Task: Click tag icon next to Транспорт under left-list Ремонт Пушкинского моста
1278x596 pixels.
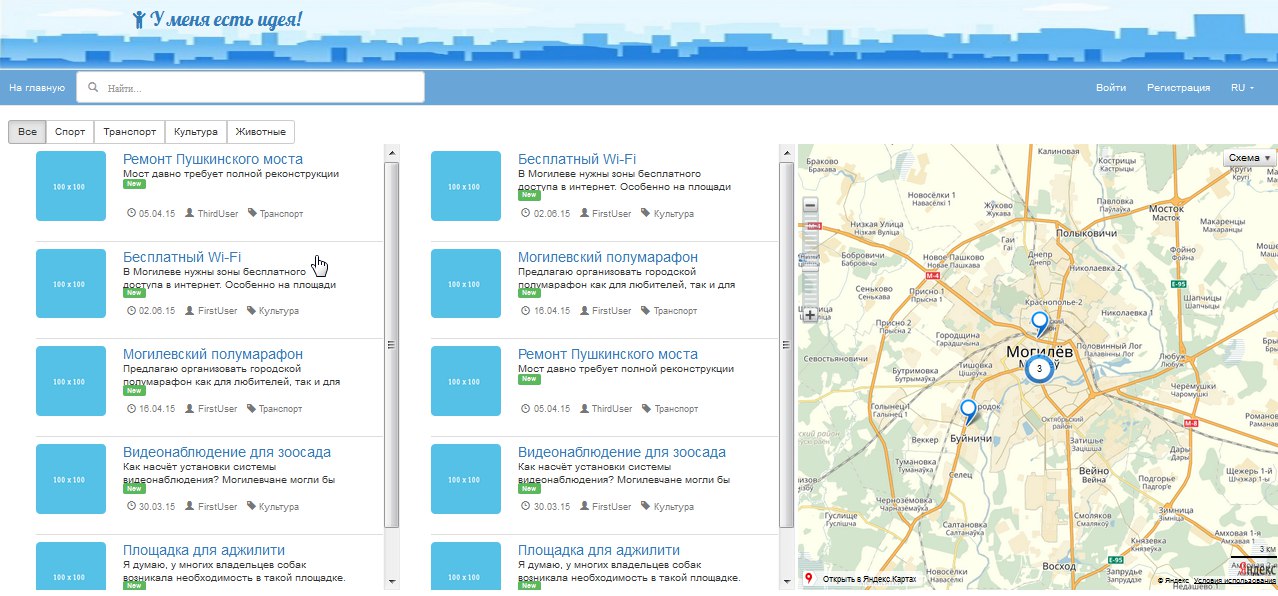Action: [252, 213]
